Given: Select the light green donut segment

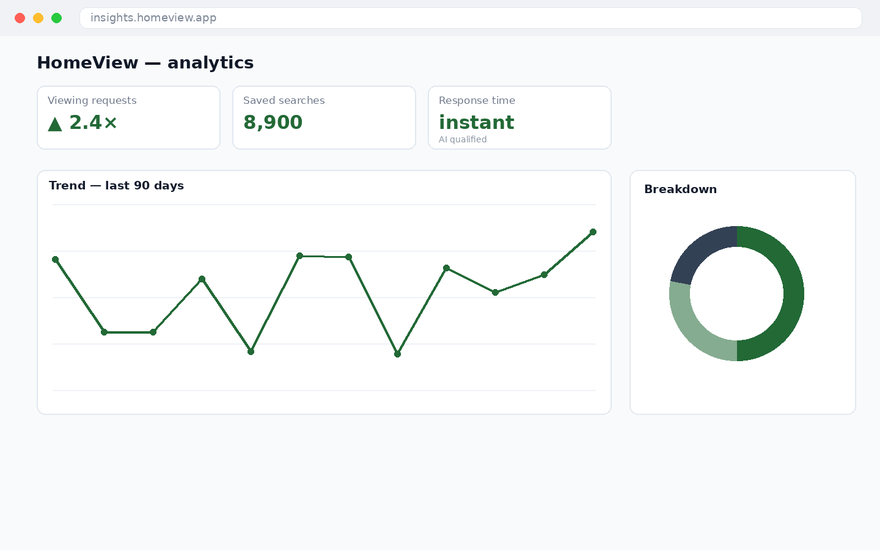Looking at the screenshot, I should tap(691, 326).
